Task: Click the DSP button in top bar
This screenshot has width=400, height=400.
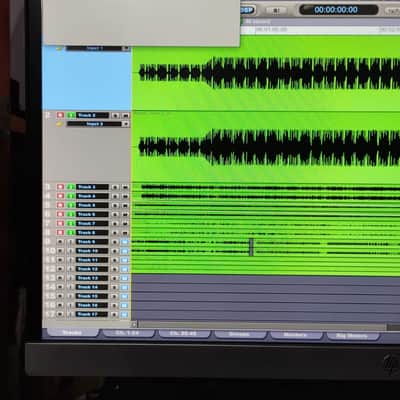Action: pyautogui.click(x=247, y=10)
